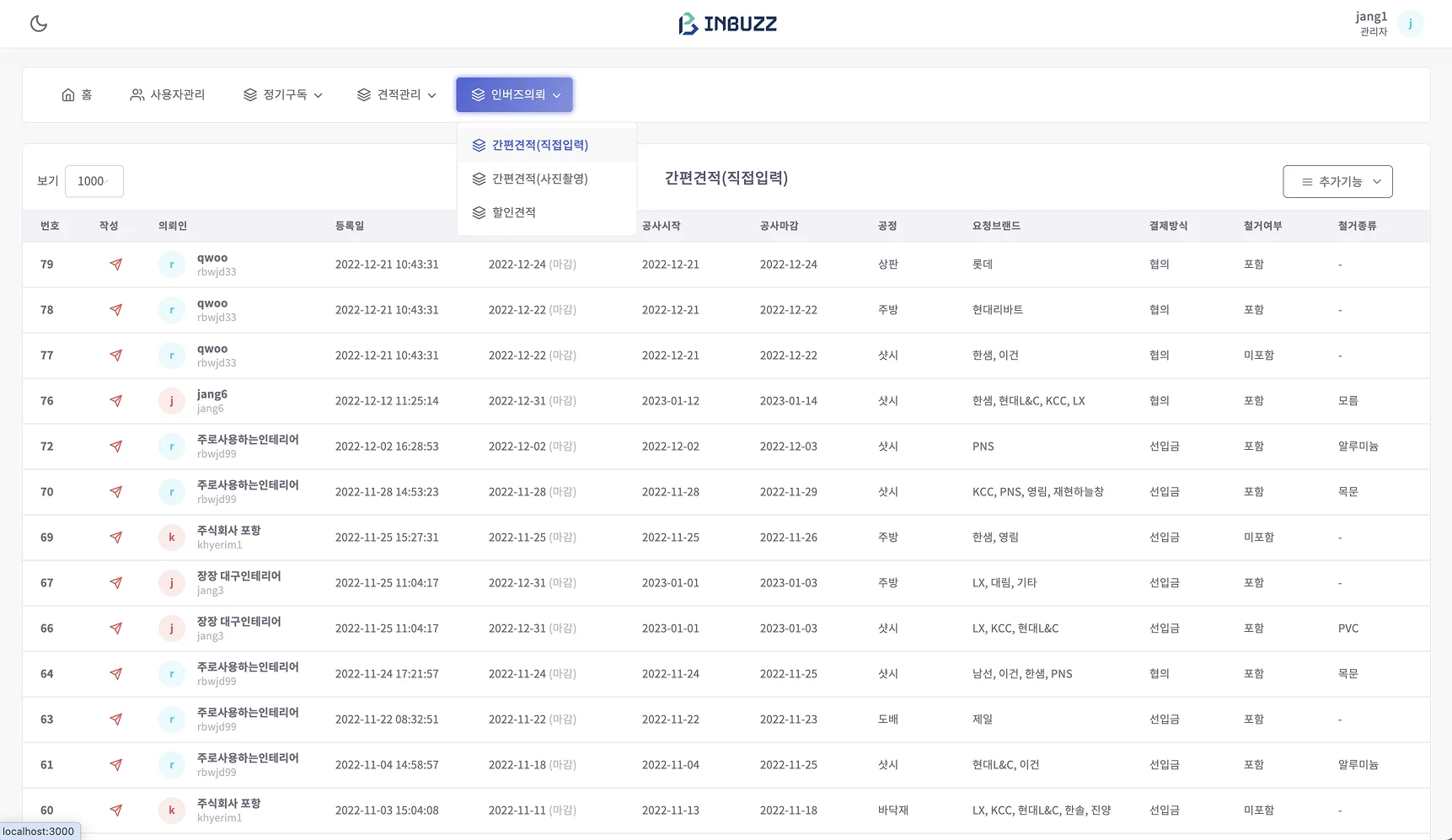
Task: Click the 공정 column header
Action: pos(887,226)
